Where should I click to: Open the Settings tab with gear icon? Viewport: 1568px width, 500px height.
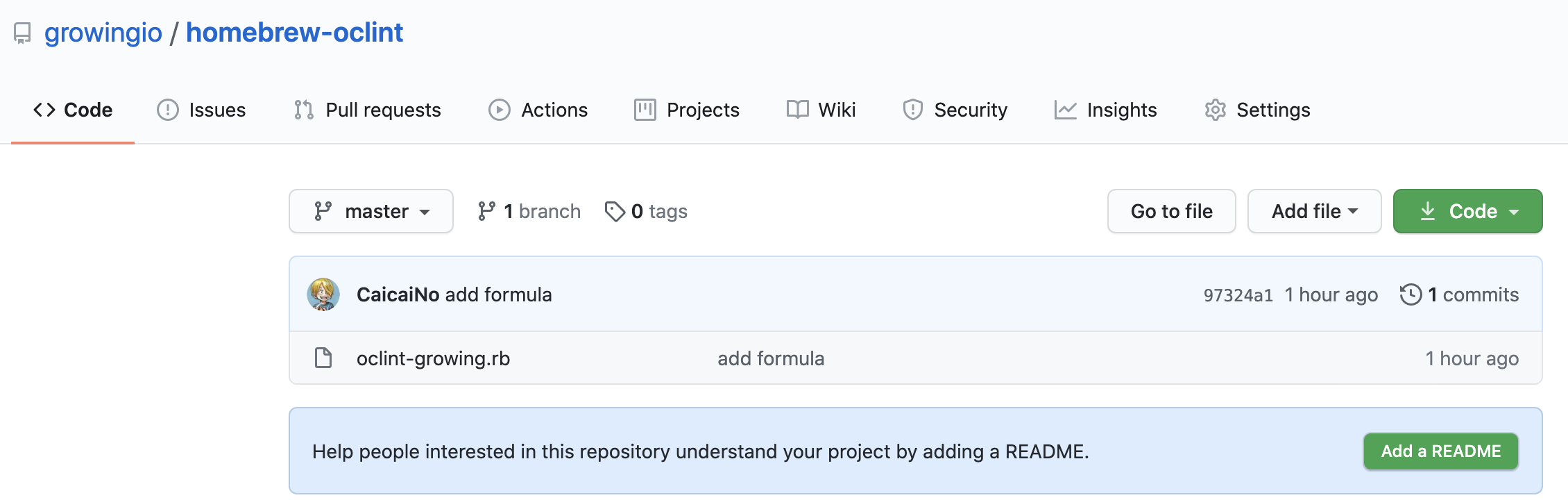pos(1257,110)
